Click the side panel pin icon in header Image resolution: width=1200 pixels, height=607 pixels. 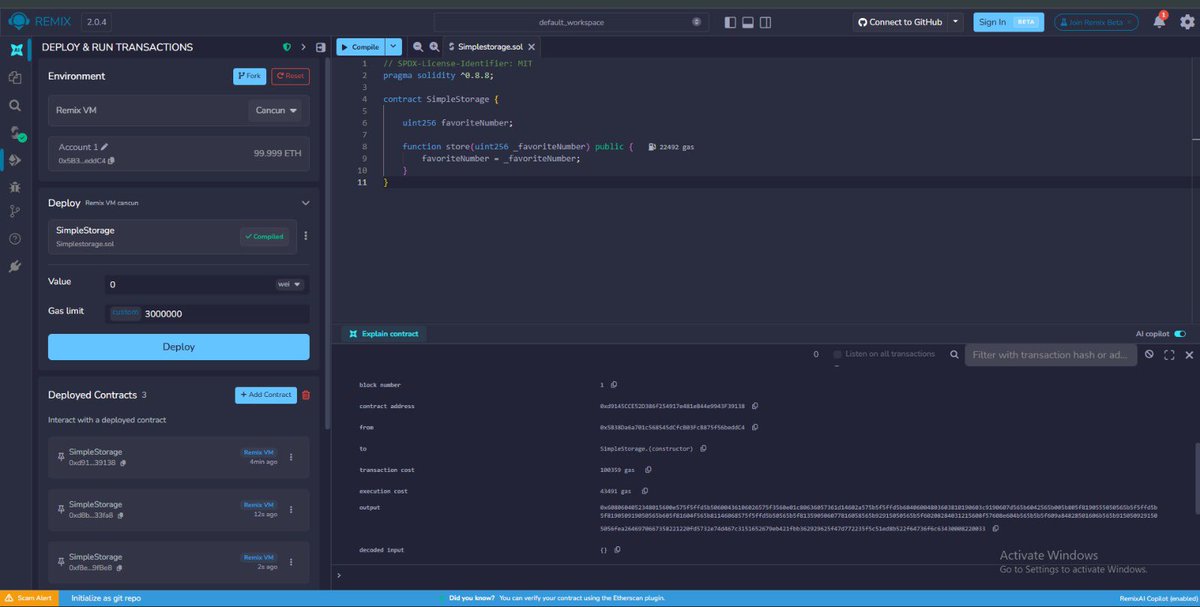pos(320,47)
